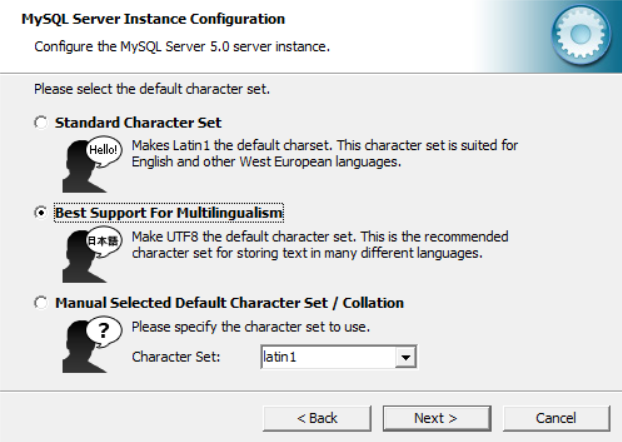This screenshot has height=442, width=622.
Task: Click 'Configure the MySQL Server 5.0 server instance.'
Action: pos(182,47)
